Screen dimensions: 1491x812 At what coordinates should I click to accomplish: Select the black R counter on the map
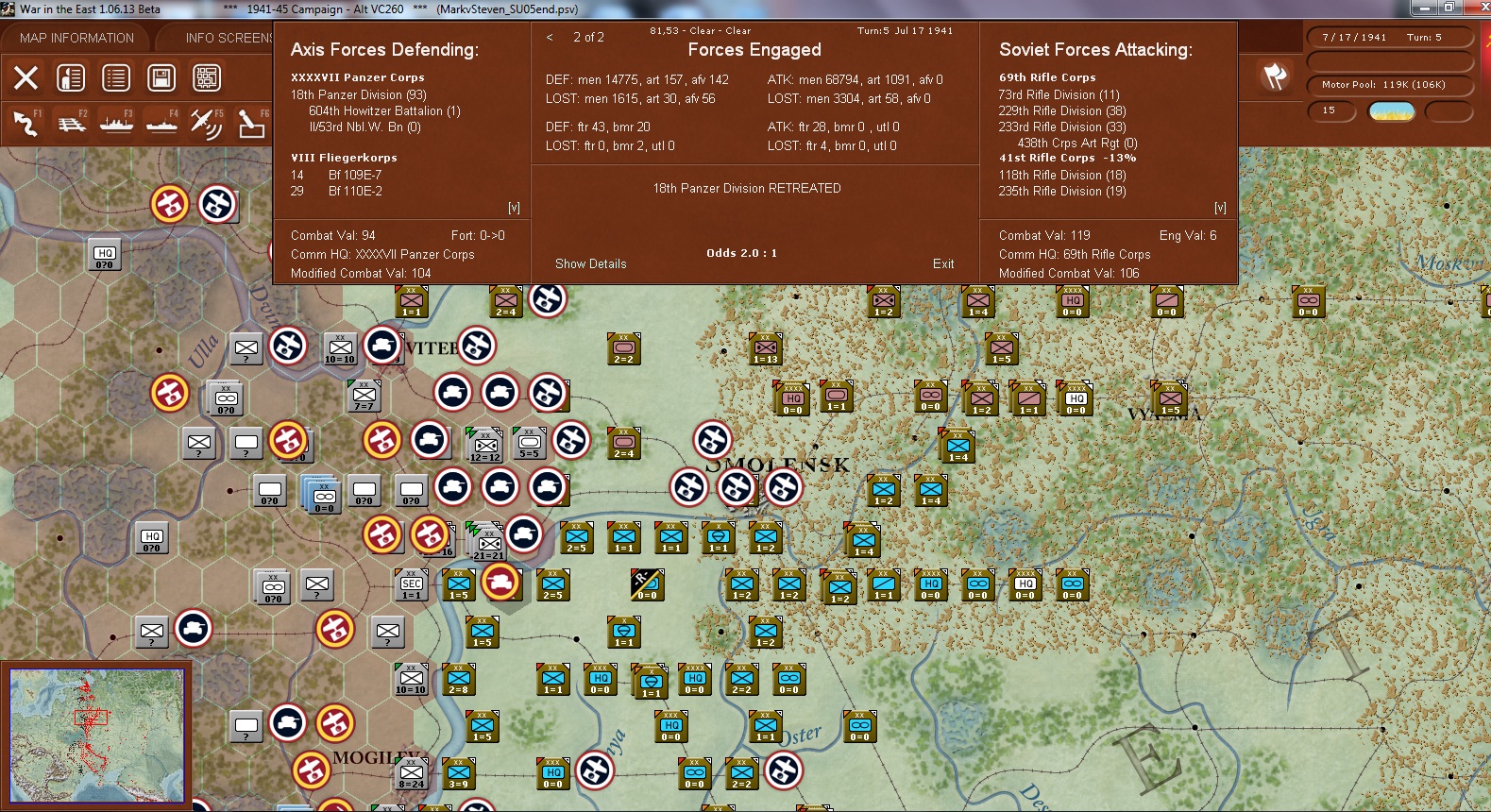pyautogui.click(x=647, y=584)
